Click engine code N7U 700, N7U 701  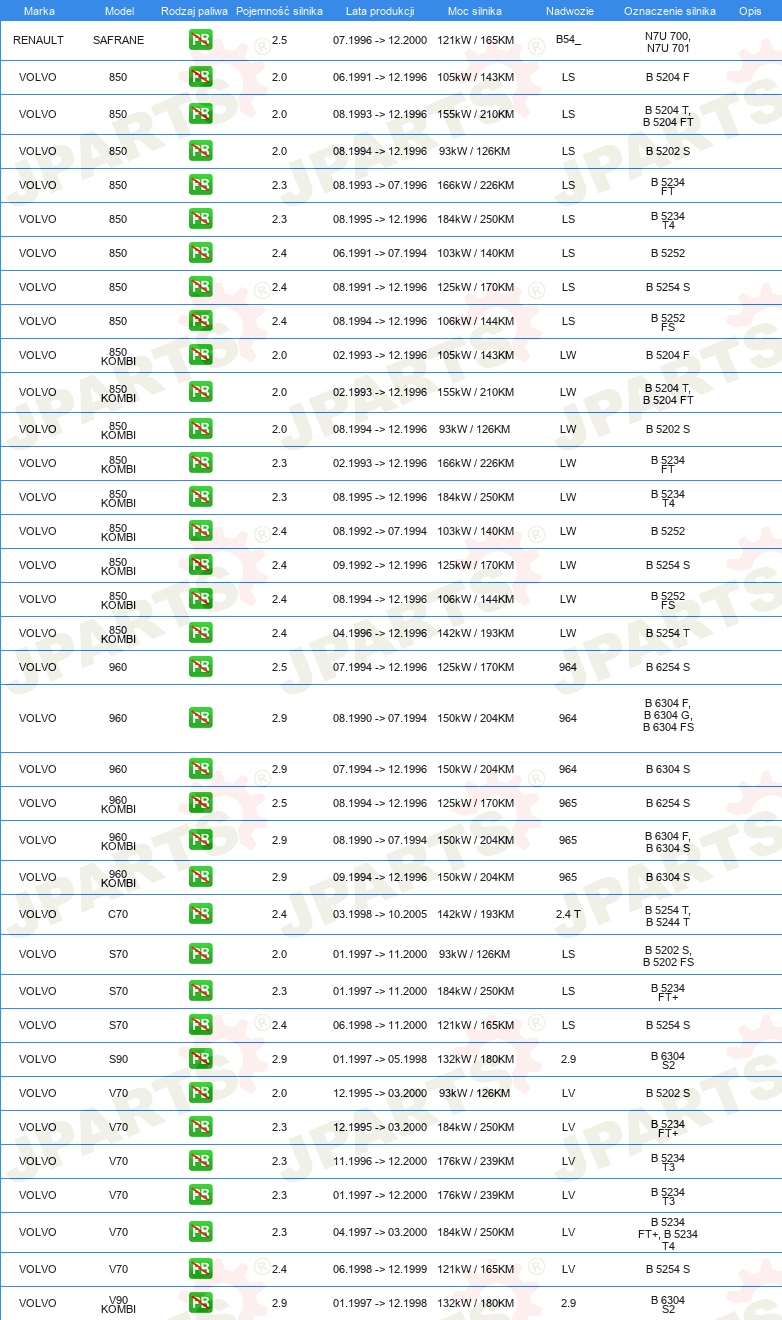pyautogui.click(x=668, y=41)
